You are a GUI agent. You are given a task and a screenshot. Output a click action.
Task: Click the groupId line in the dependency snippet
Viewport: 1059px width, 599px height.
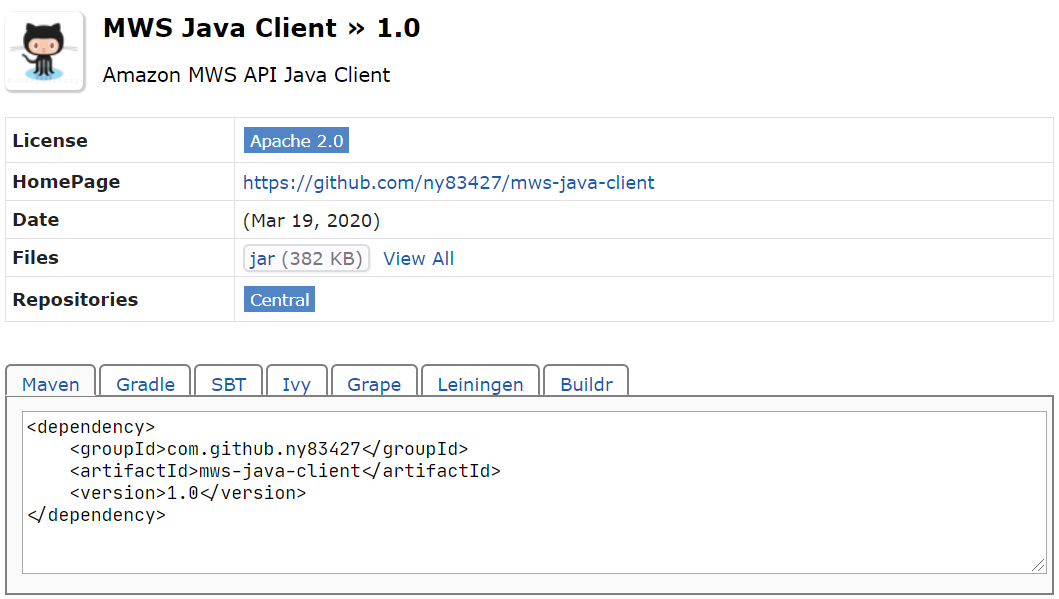(268, 449)
